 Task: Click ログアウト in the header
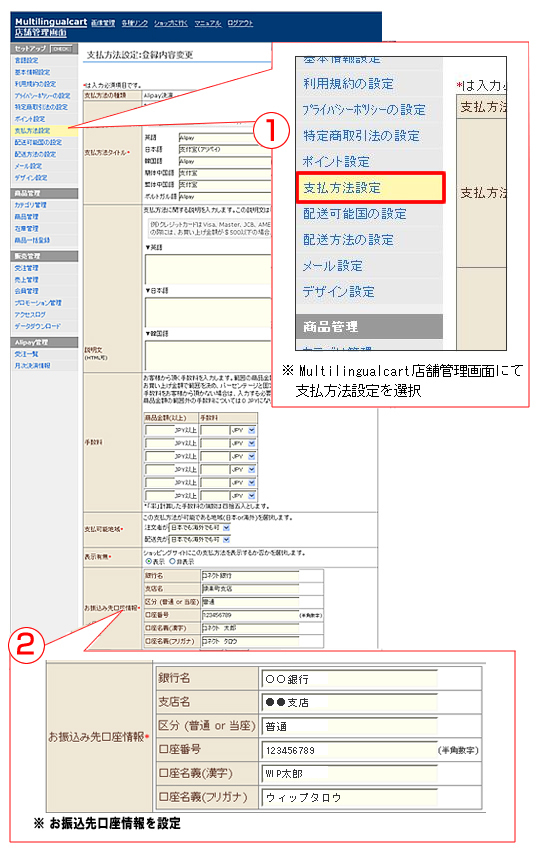[240, 23]
